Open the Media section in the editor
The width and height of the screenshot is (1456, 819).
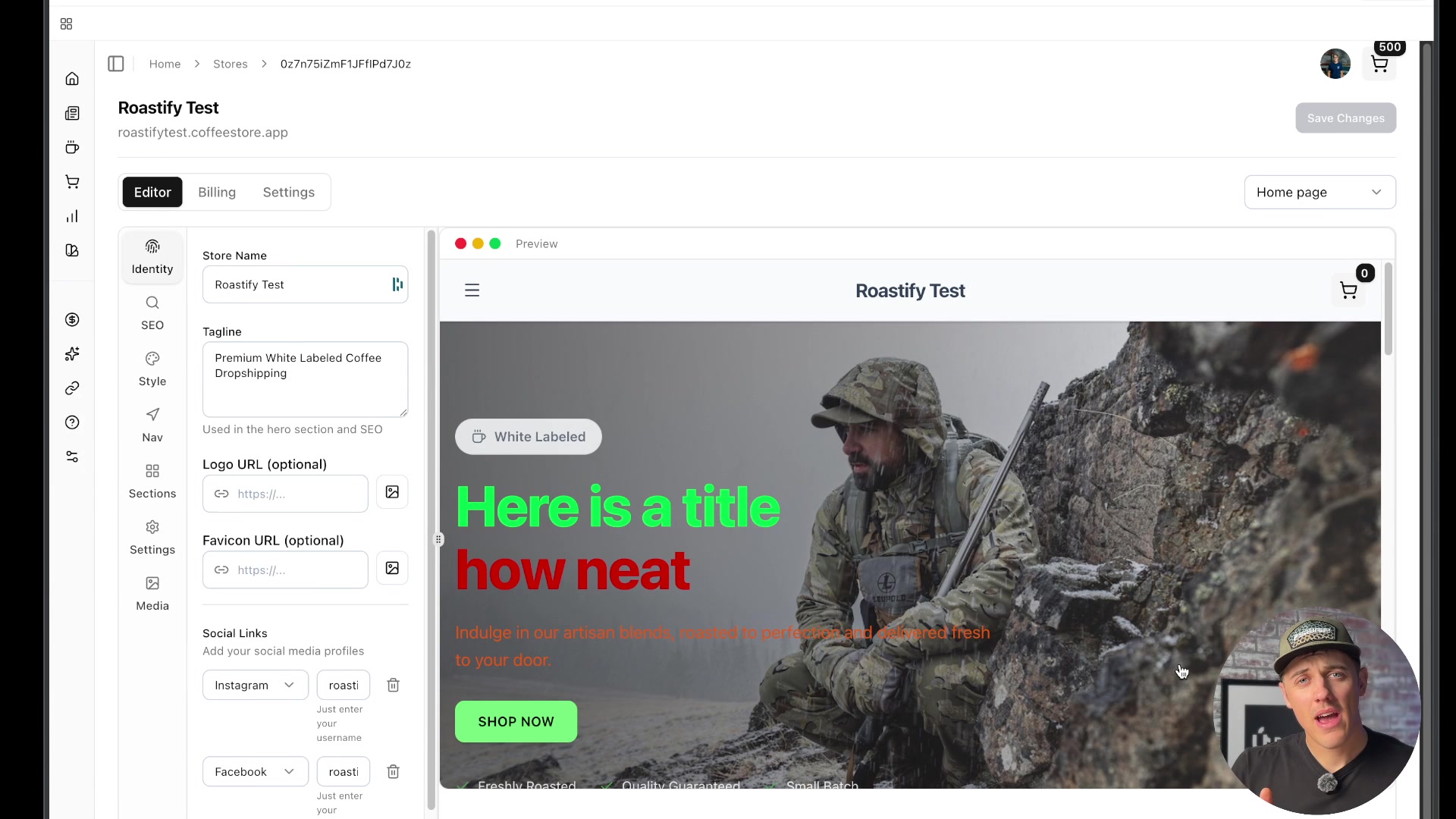pyautogui.click(x=152, y=593)
